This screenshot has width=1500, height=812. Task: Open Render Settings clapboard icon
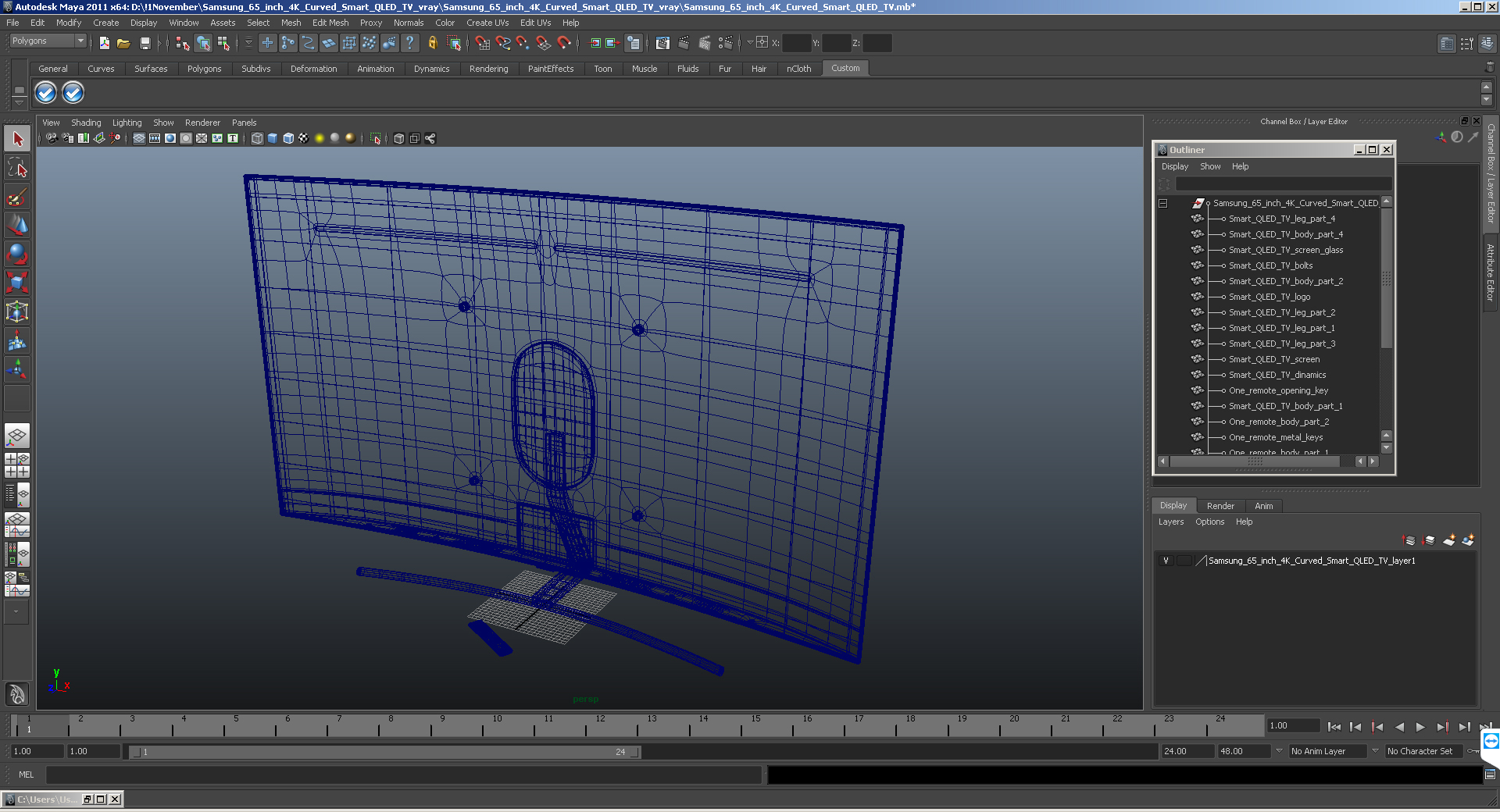725,43
